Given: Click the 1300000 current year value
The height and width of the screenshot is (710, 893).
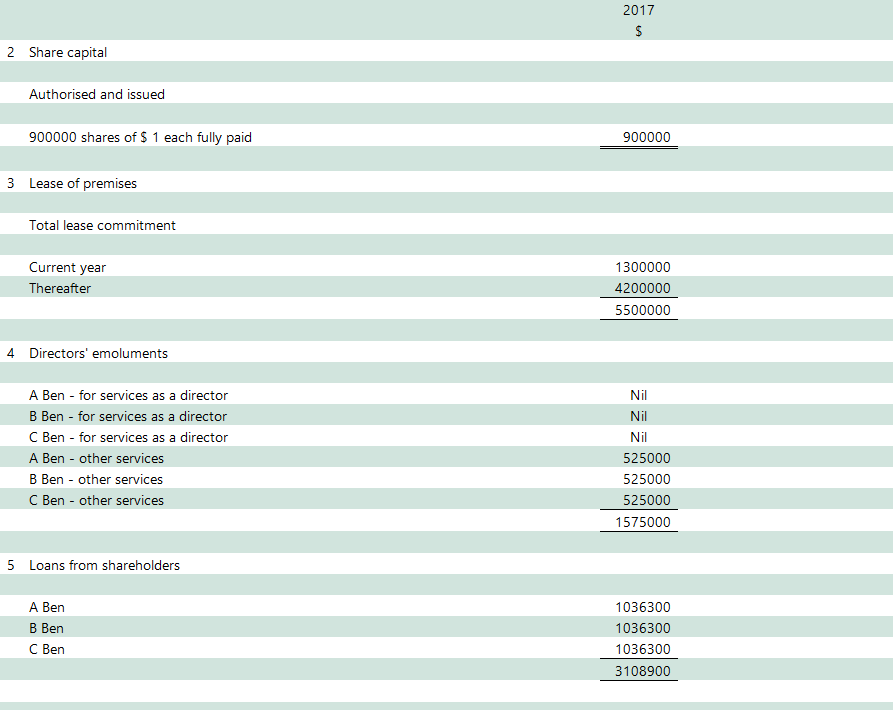Looking at the screenshot, I should click(x=642, y=267).
